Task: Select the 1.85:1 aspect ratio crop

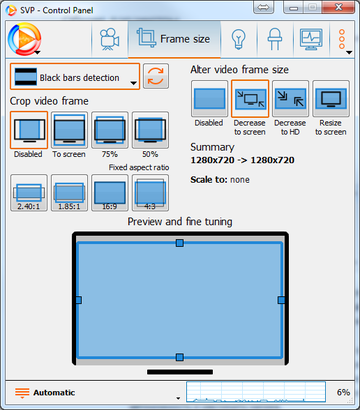Action: pyautogui.click(x=69, y=193)
